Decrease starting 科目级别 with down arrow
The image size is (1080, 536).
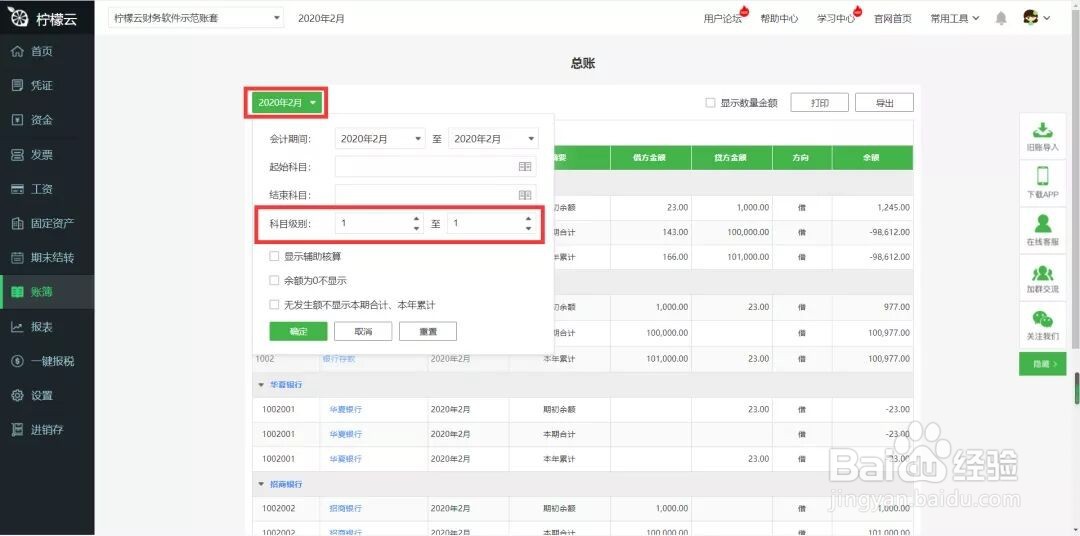(416, 228)
